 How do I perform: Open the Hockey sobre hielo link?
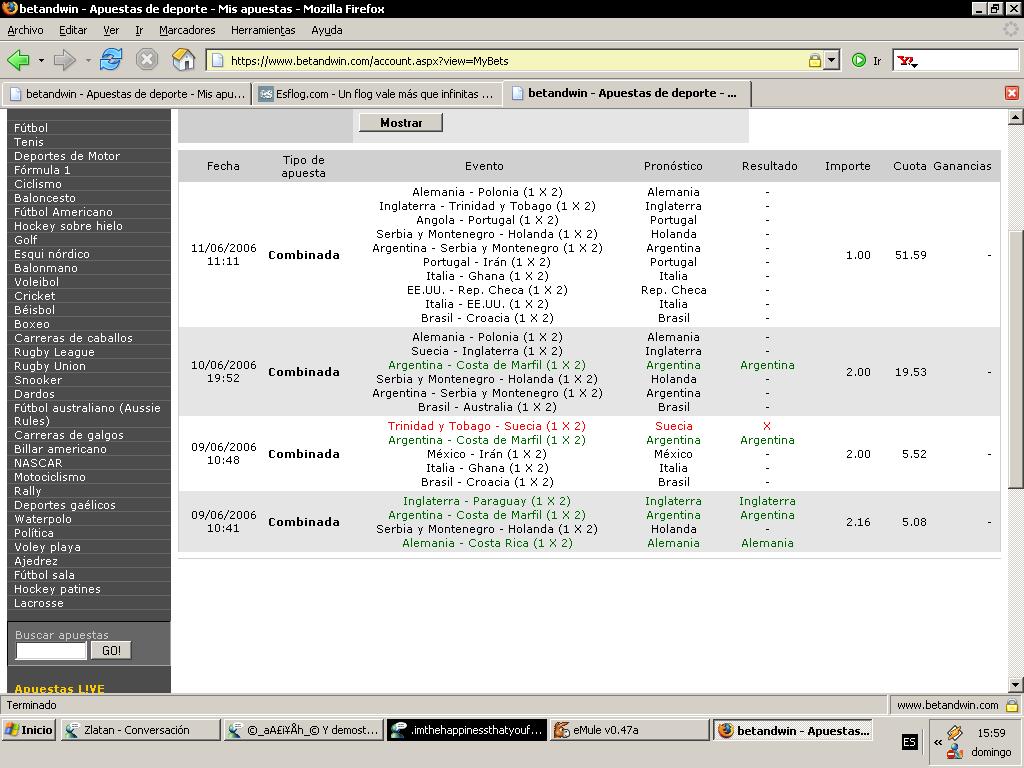68,226
